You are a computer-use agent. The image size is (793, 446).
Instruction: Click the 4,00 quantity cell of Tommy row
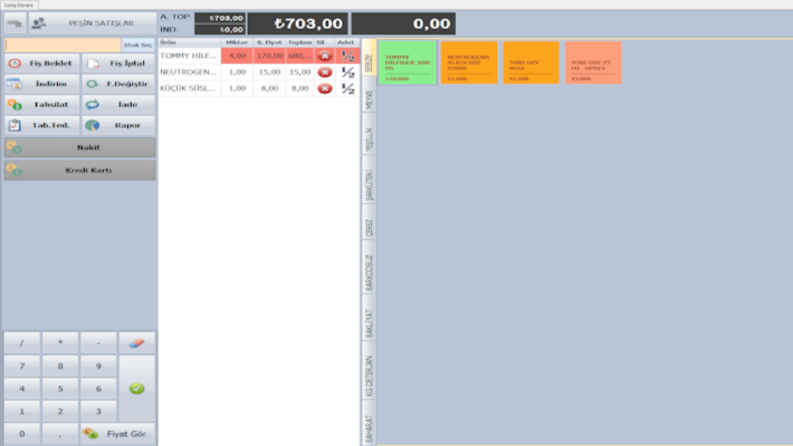237,56
